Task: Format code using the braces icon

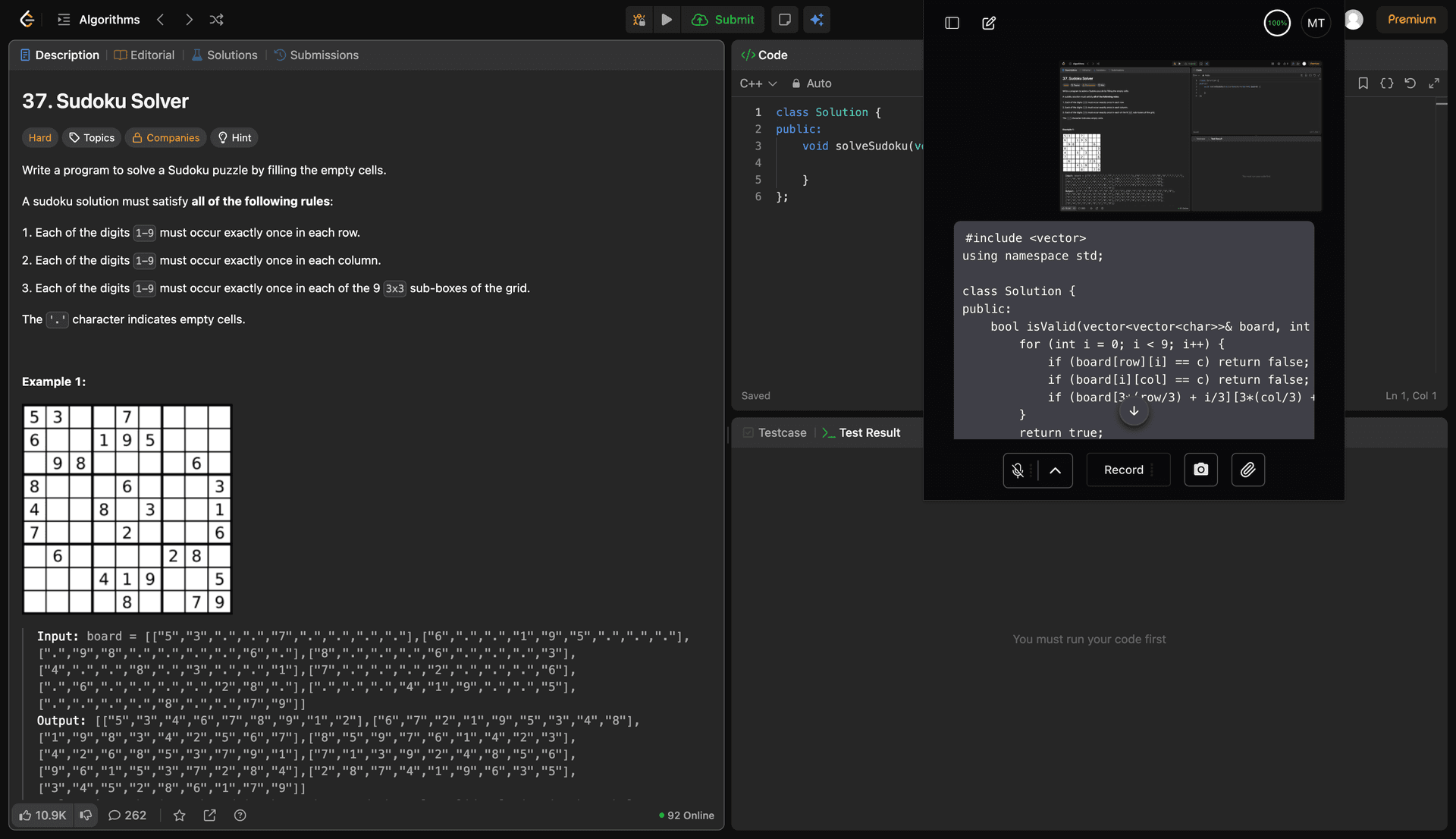Action: pos(1387,83)
